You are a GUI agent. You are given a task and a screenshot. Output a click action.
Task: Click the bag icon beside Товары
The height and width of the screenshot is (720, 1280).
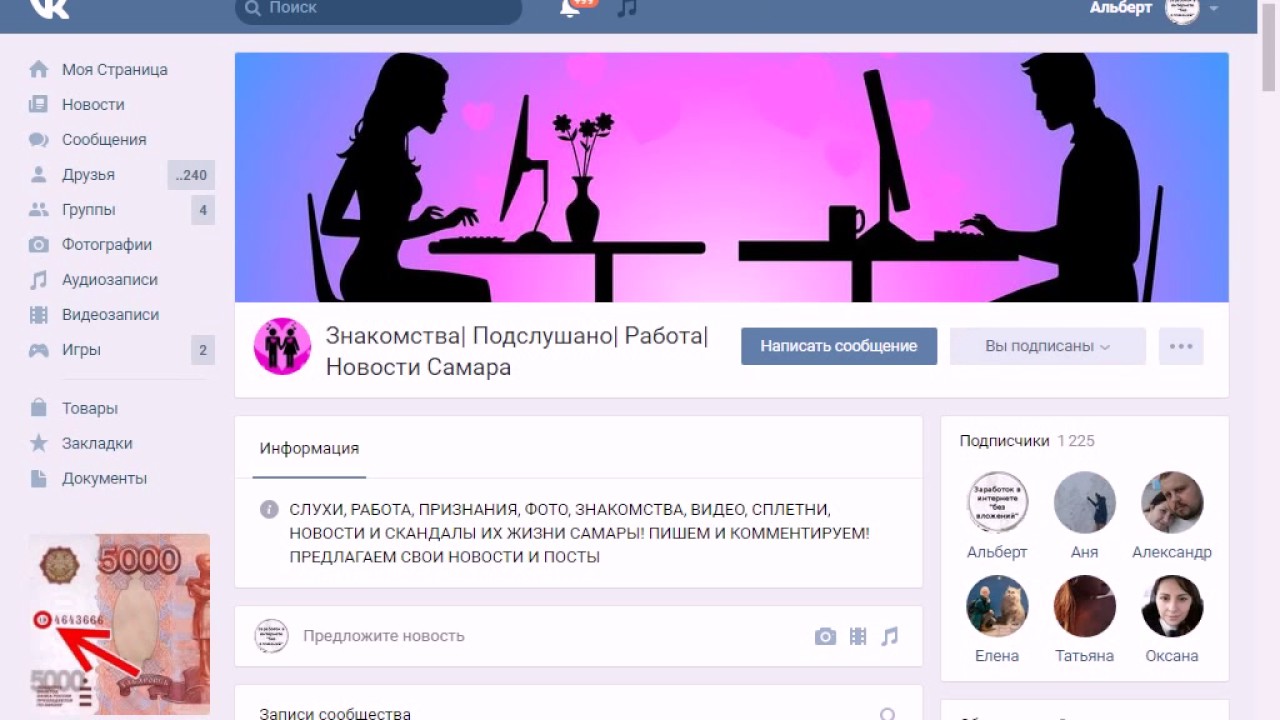(39, 408)
